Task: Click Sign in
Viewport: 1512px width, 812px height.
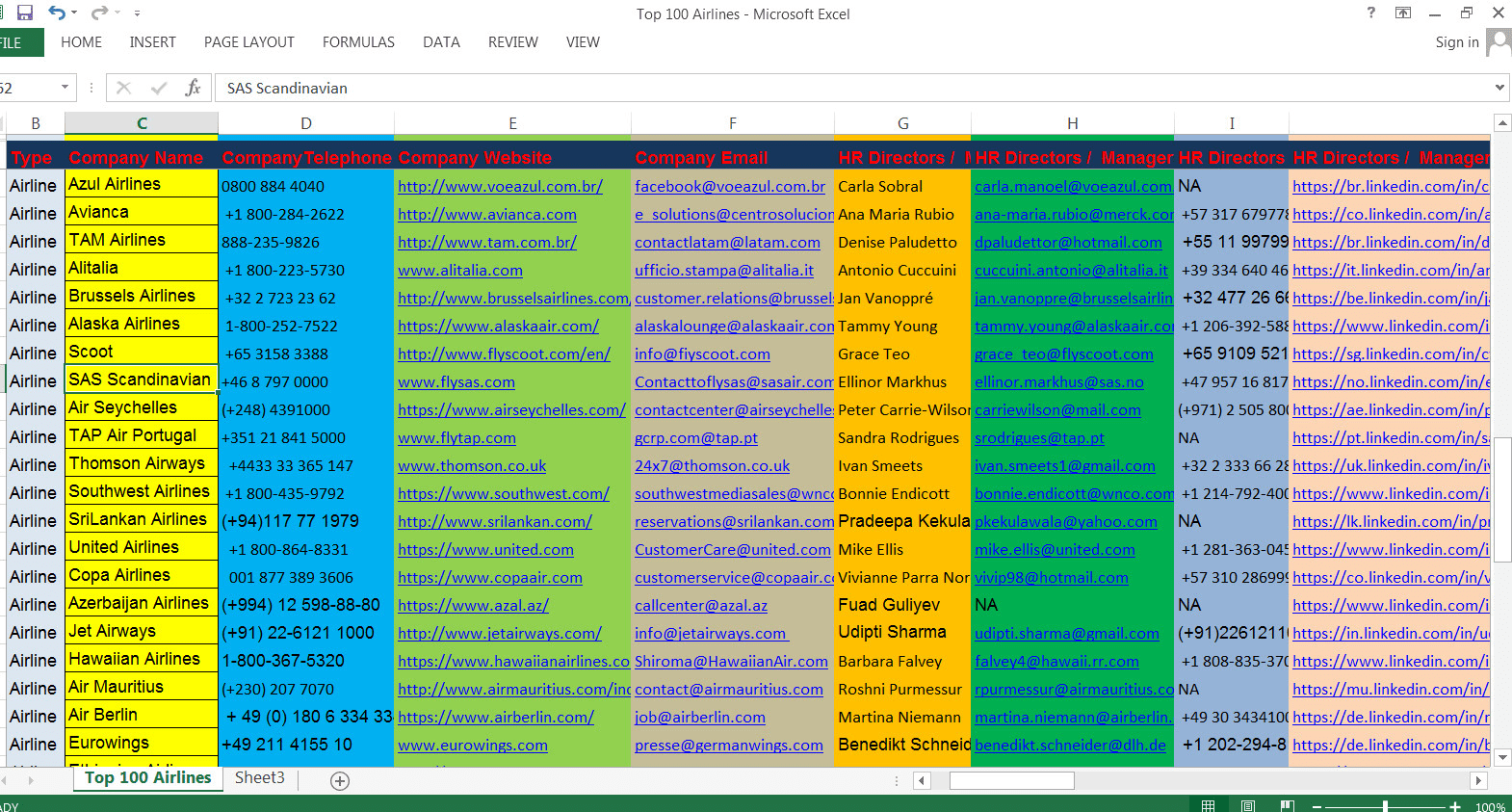Action: 1456,42
